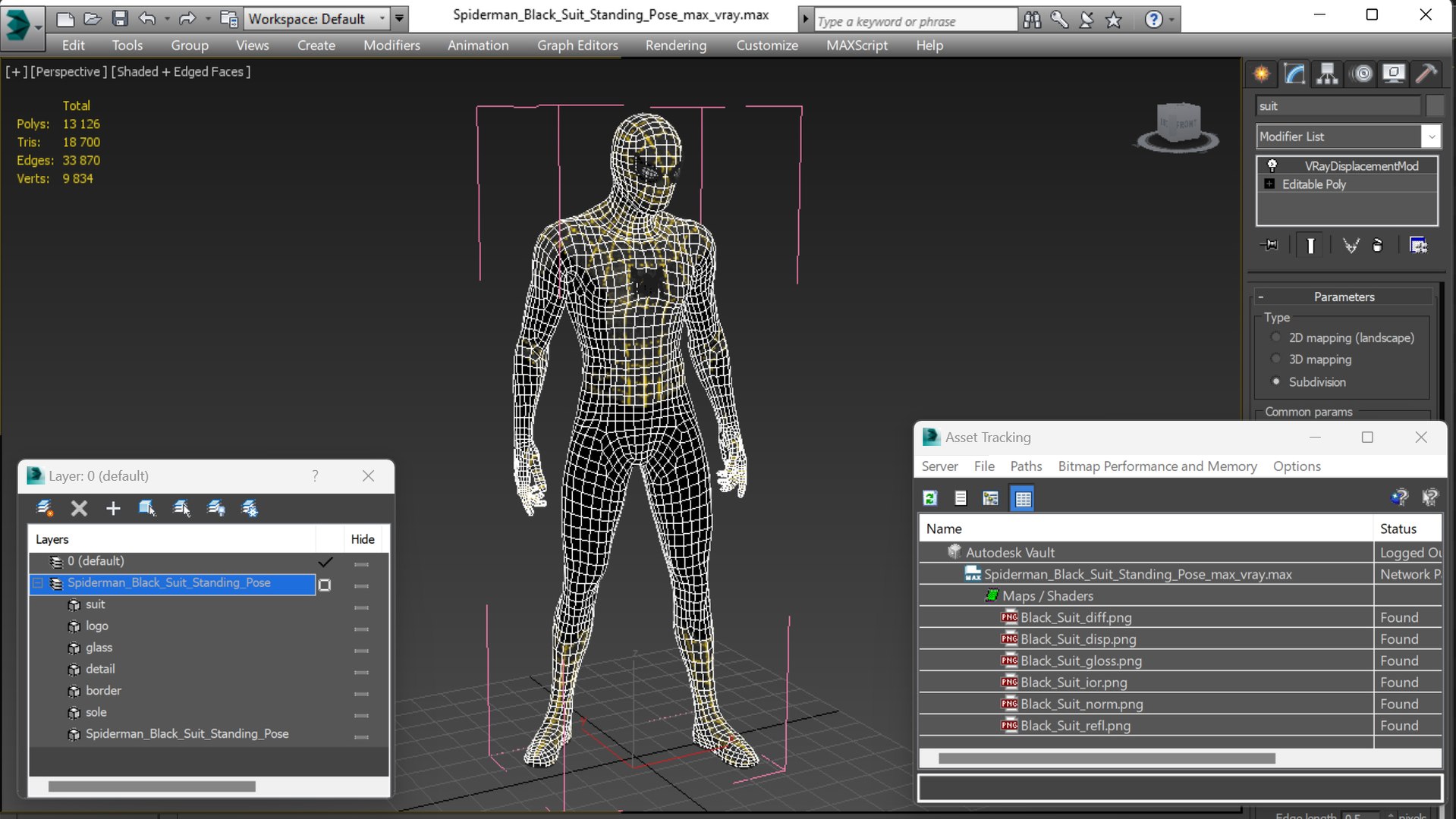Viewport: 1456px width, 819px height.
Task: Collapse the Parameters rollout
Action: coord(1261,297)
